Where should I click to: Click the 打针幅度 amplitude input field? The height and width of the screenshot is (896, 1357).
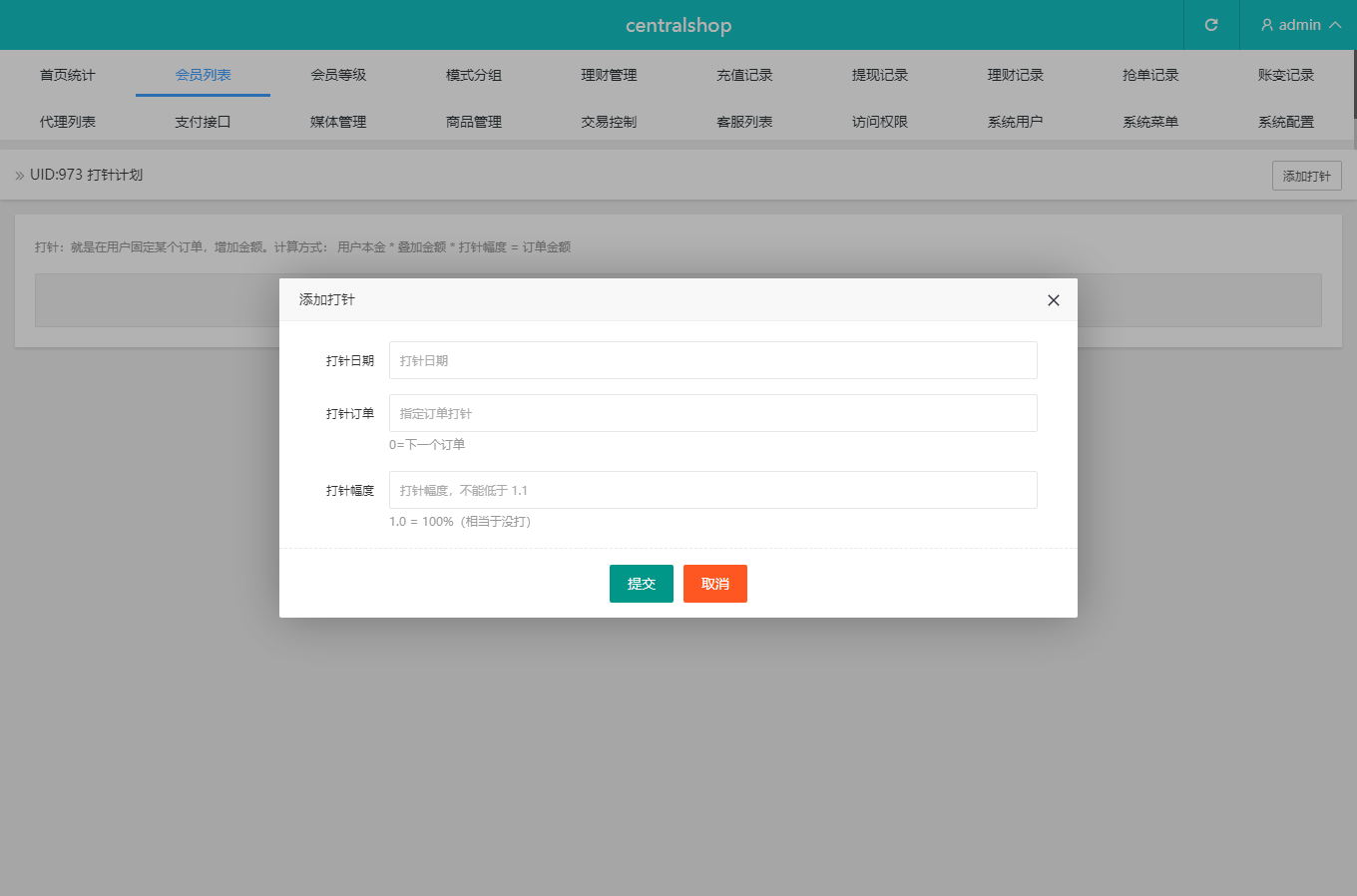coord(712,490)
